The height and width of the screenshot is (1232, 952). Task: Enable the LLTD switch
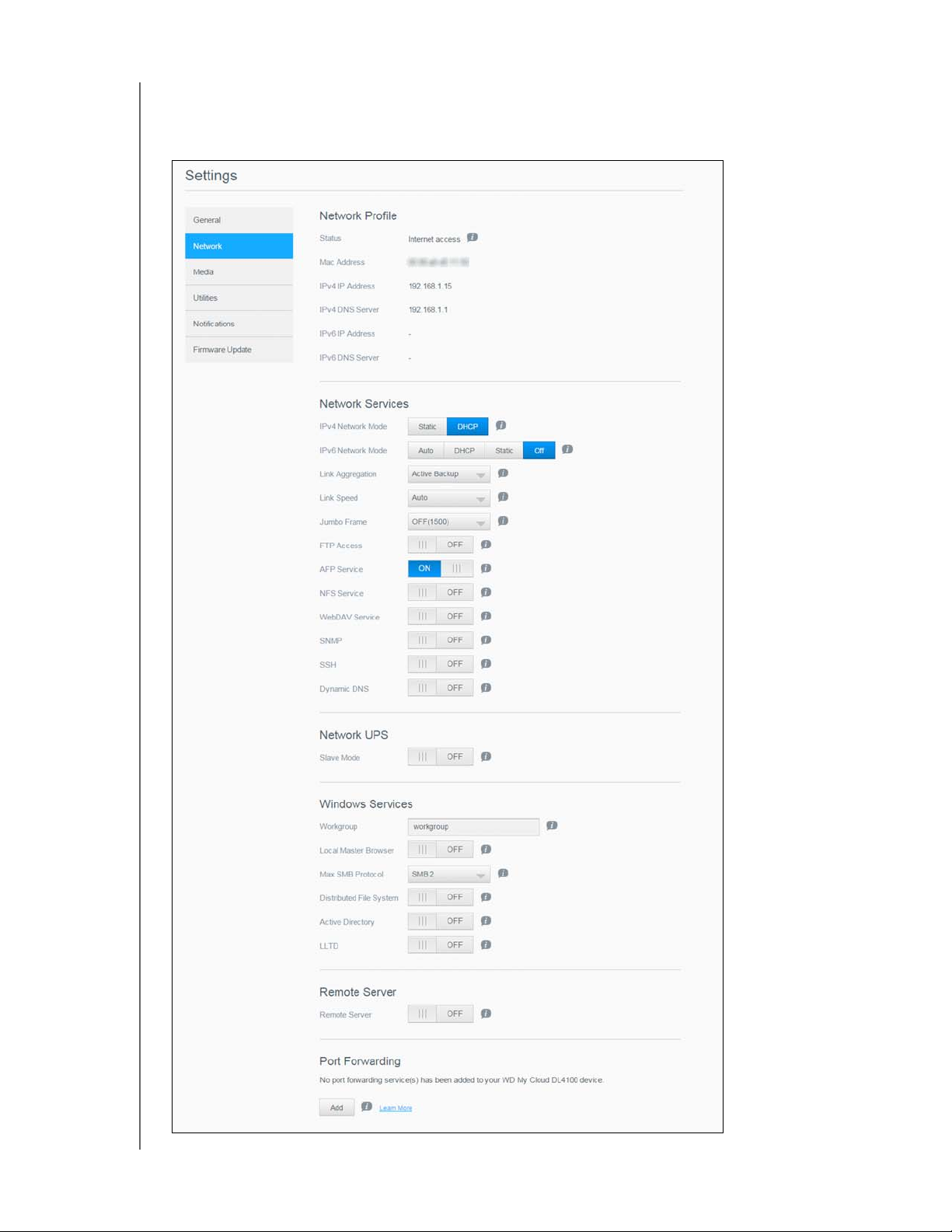click(441, 945)
